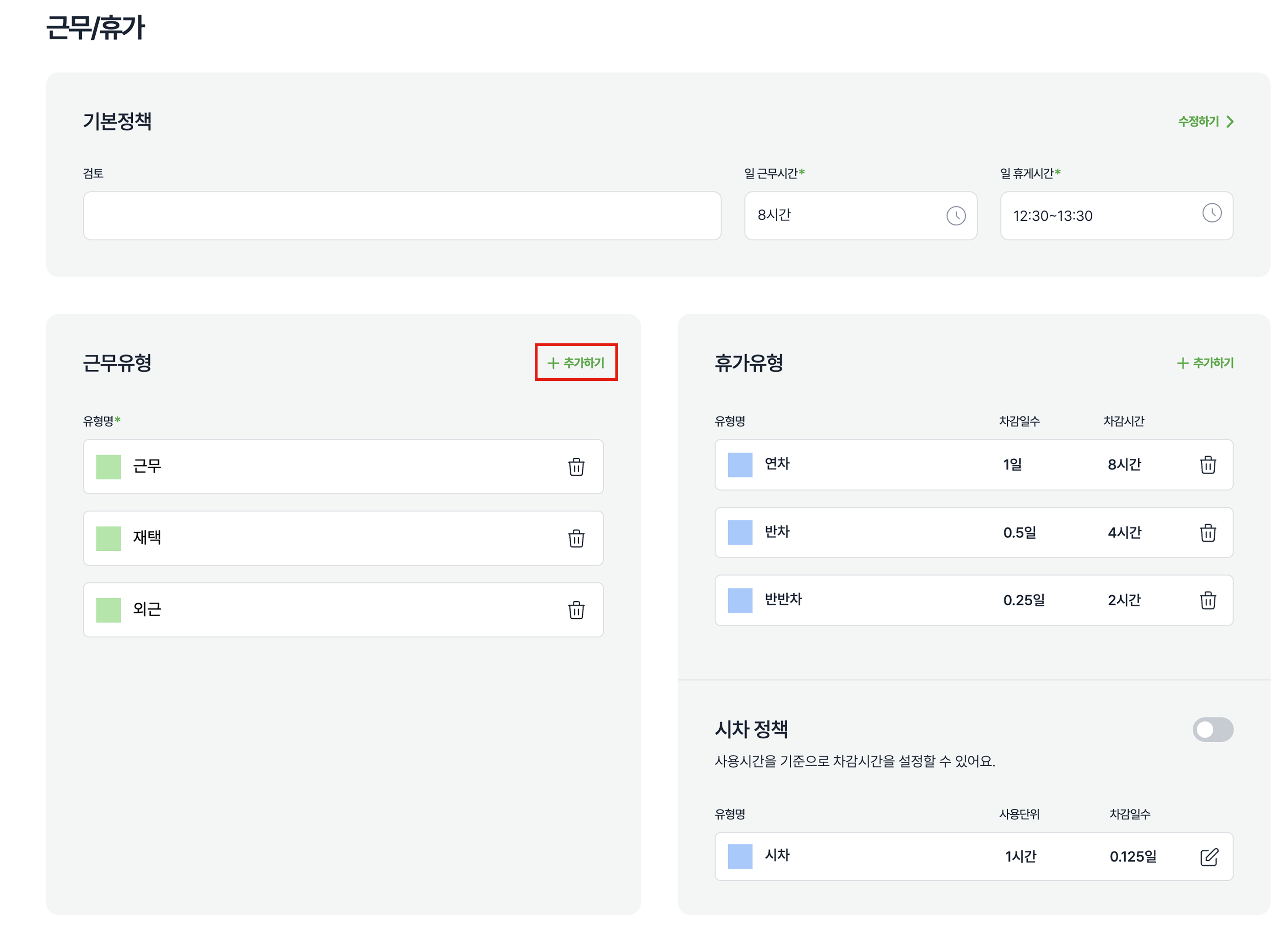Click clock icon in 일 휴게시간 field
Screen dimensions: 1288x929
(x=1212, y=213)
